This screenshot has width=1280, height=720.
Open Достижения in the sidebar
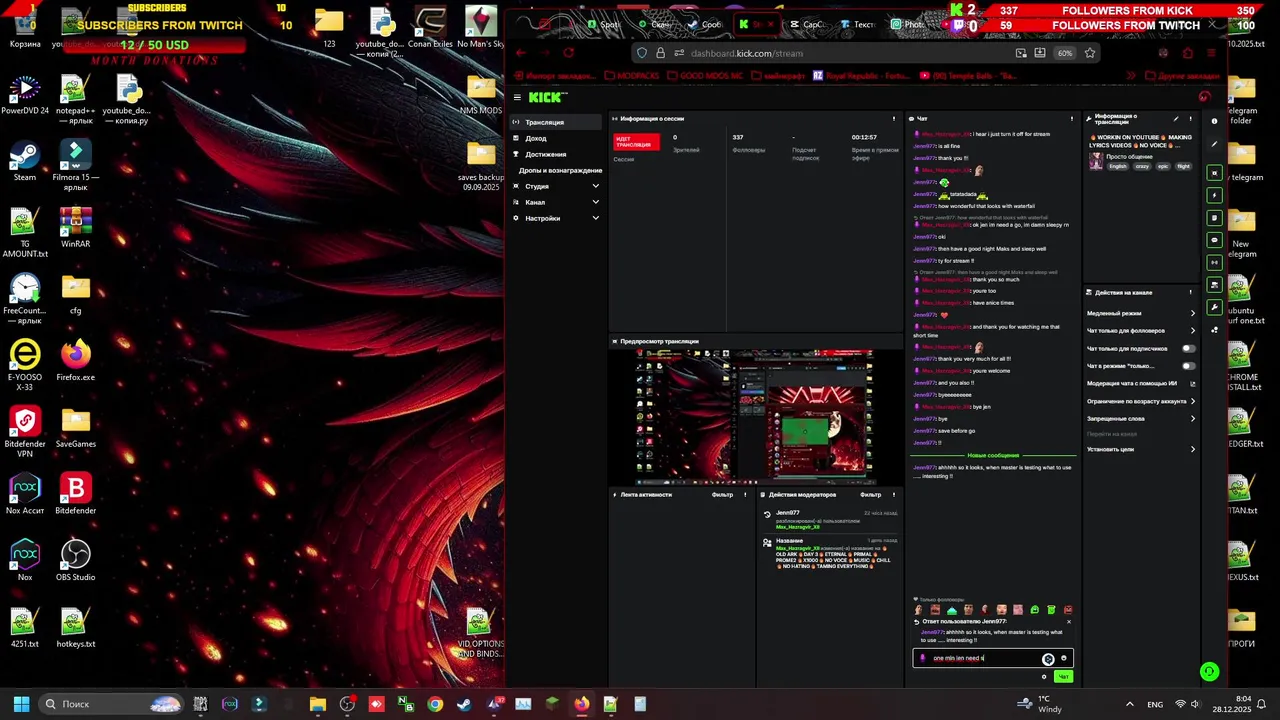(555, 154)
